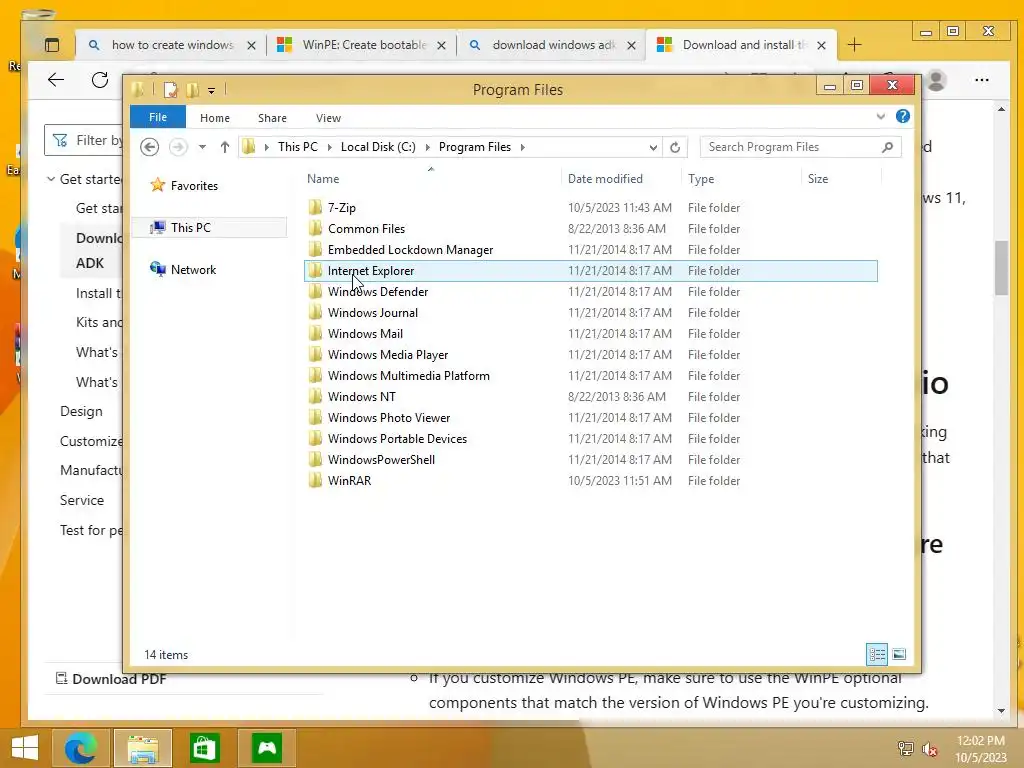
Task: Select WindowsPowerShell folder name
Action: tap(381, 459)
